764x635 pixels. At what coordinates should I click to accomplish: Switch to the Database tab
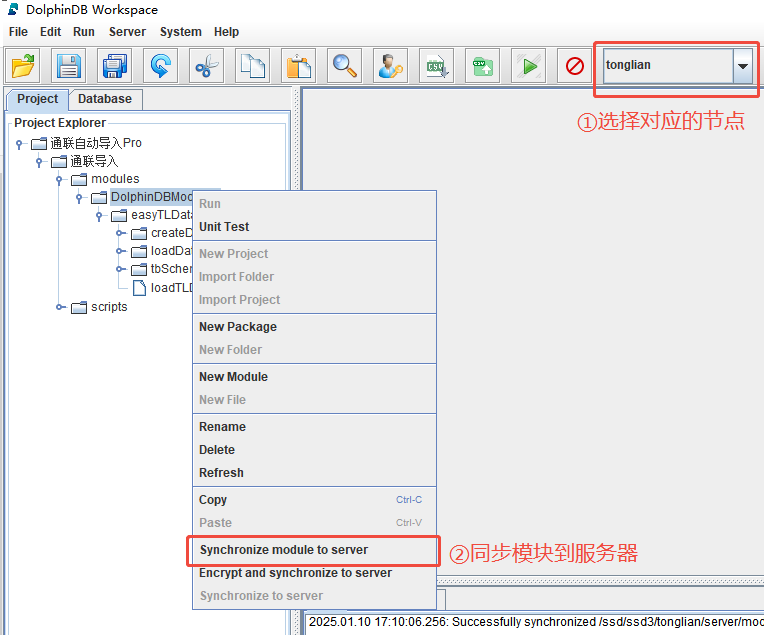click(x=105, y=99)
